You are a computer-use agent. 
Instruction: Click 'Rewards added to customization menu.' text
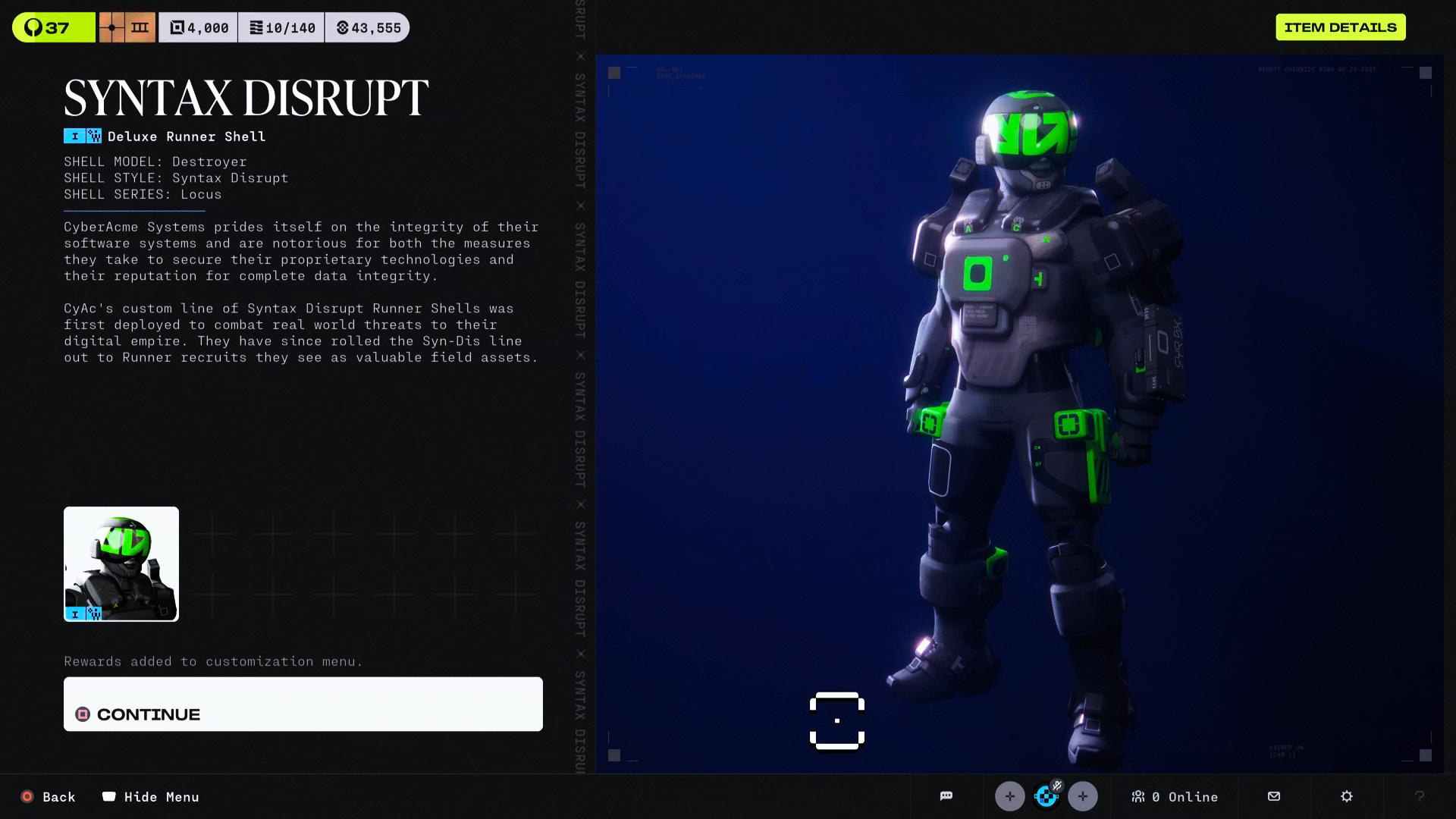tap(213, 661)
